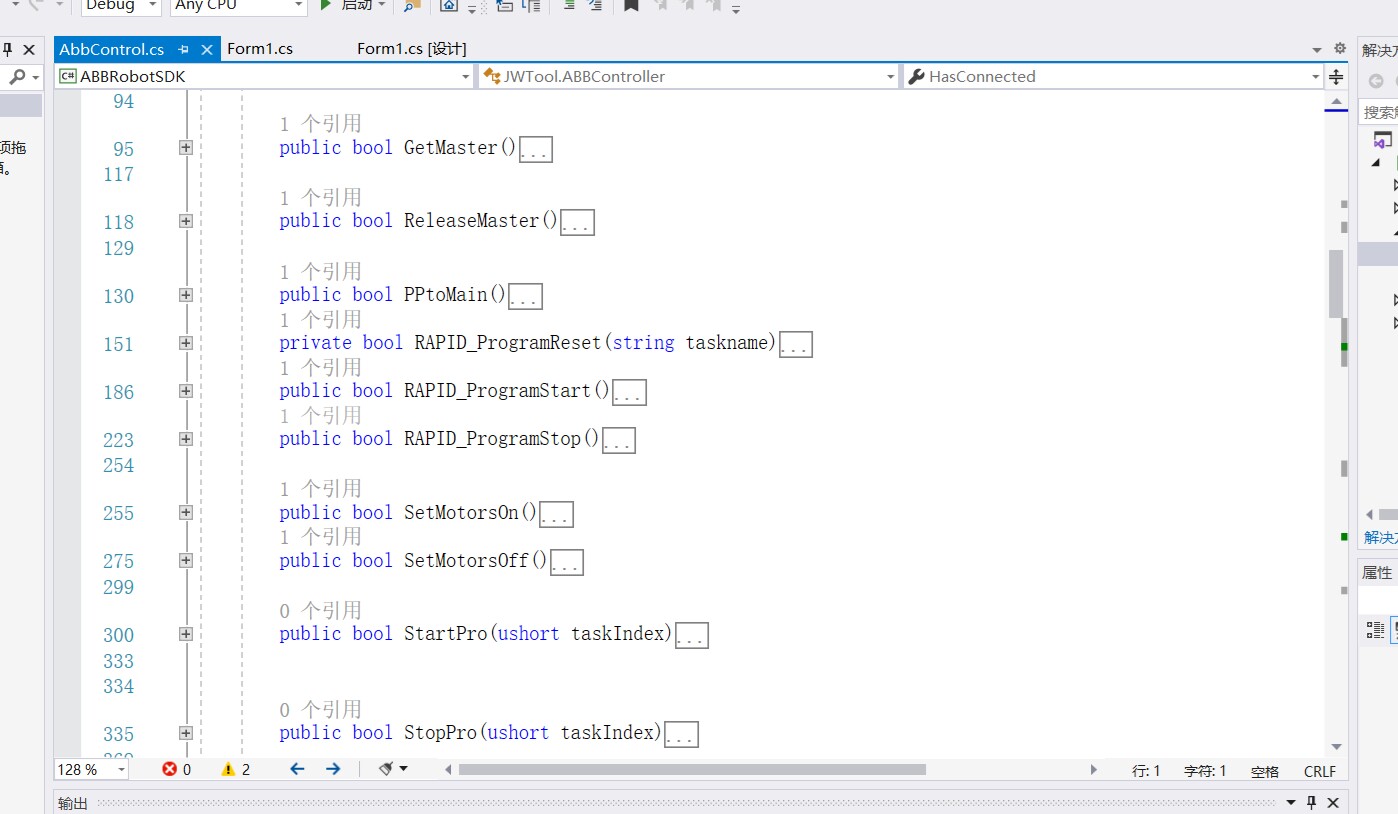Open the editor tab settings gear
Screen dimensions: 1398x814
pyautogui.click(x=1340, y=49)
